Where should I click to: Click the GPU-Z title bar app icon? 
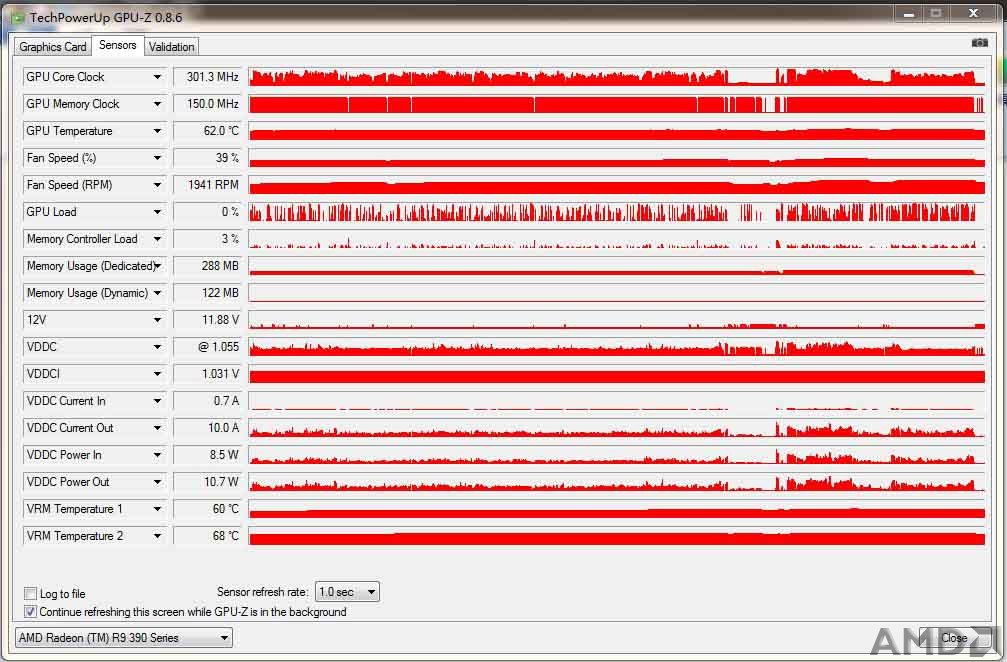point(18,17)
